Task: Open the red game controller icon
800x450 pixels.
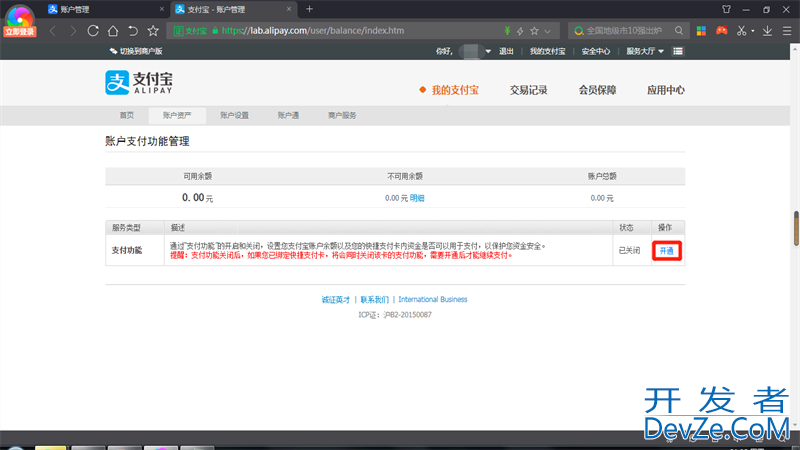Action: click(721, 31)
